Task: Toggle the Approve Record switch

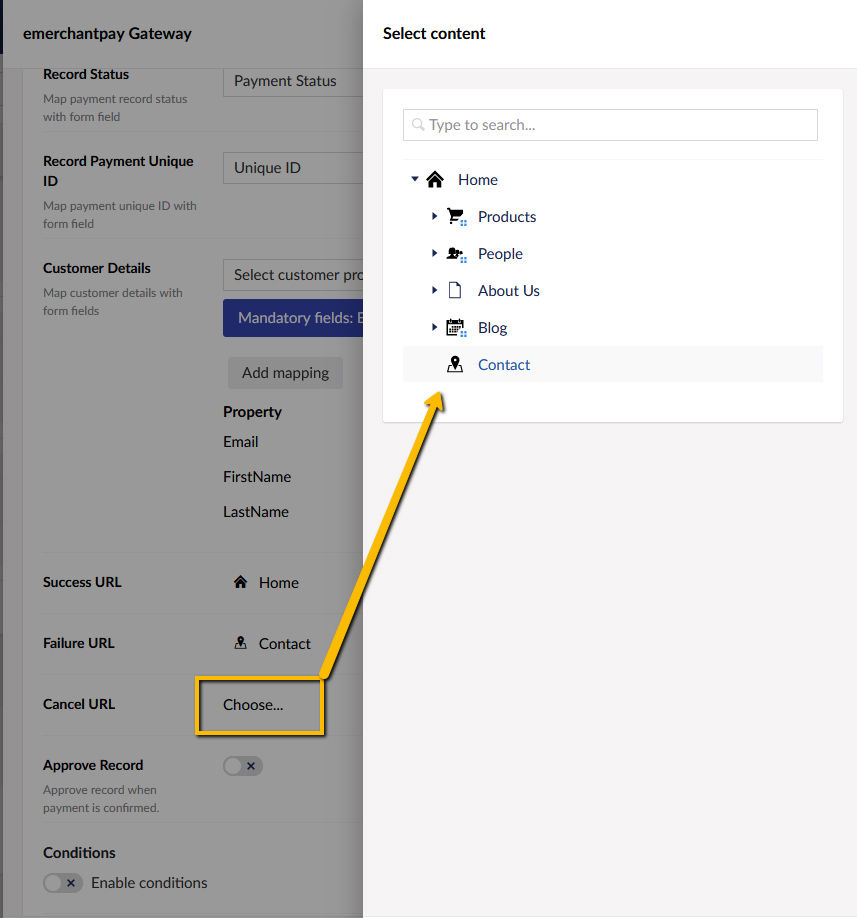Action: click(242, 766)
